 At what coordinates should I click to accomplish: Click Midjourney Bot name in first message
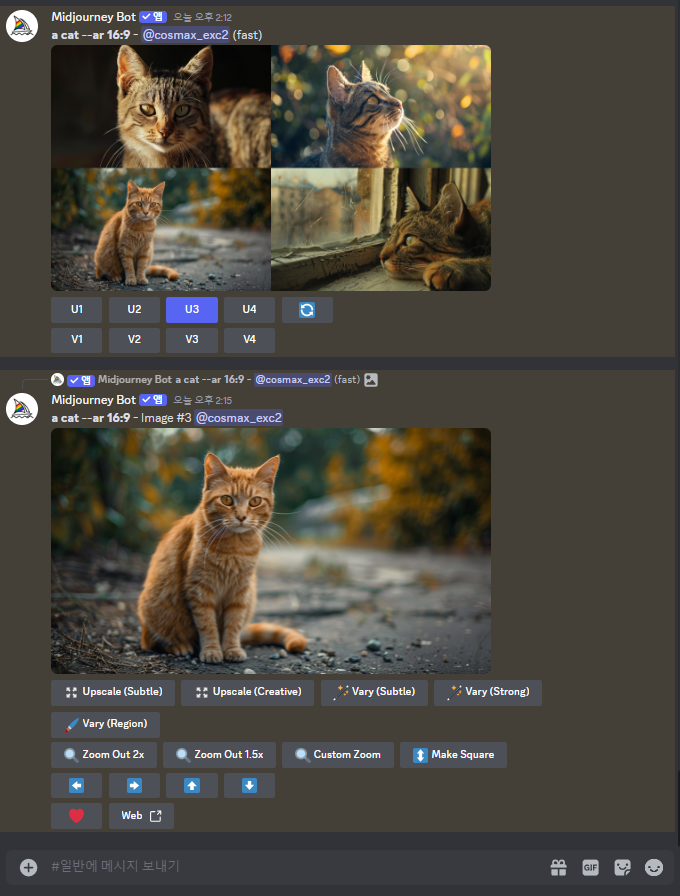(94, 17)
